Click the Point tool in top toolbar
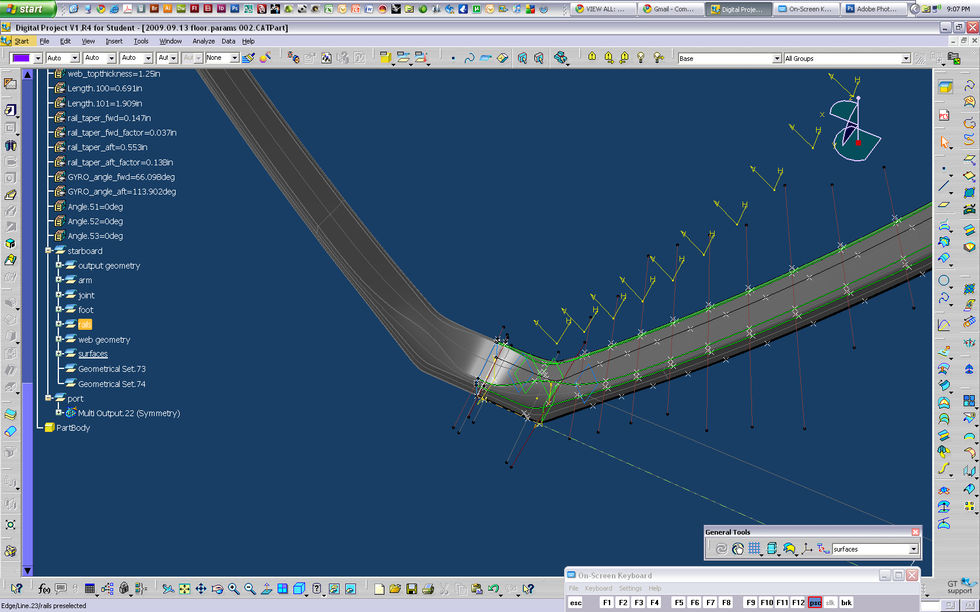The image size is (980, 612). [452, 58]
